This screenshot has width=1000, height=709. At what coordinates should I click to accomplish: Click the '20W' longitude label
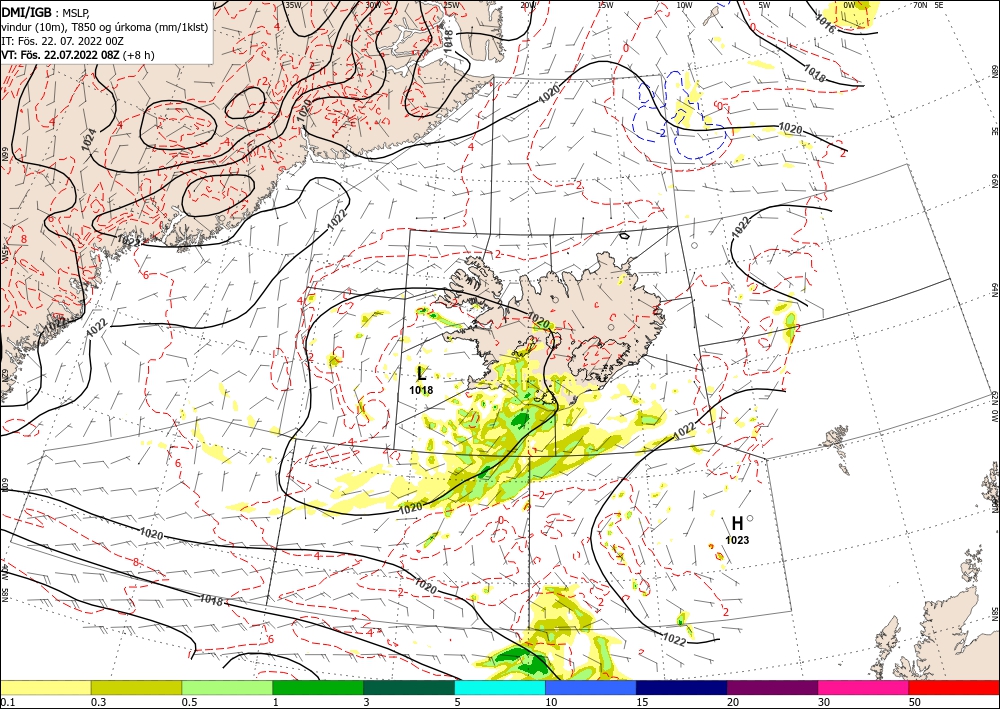(x=527, y=4)
